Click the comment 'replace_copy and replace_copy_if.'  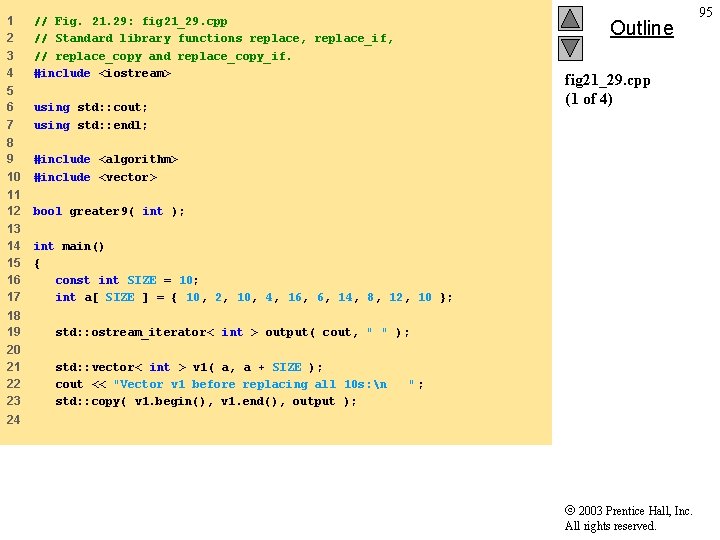(163, 56)
